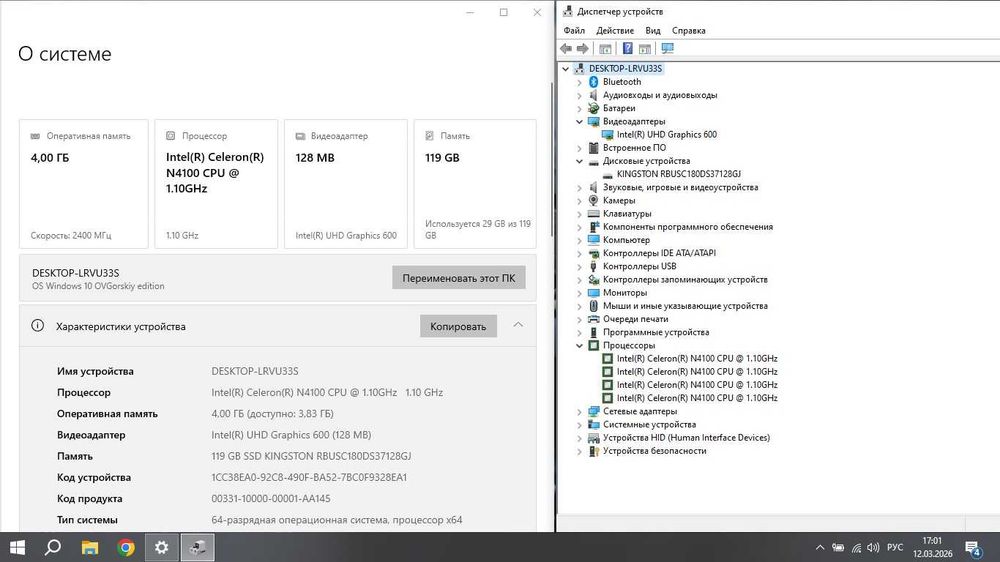This screenshot has width=1000, height=562.
Task: Open the Вид menu
Action: point(652,30)
